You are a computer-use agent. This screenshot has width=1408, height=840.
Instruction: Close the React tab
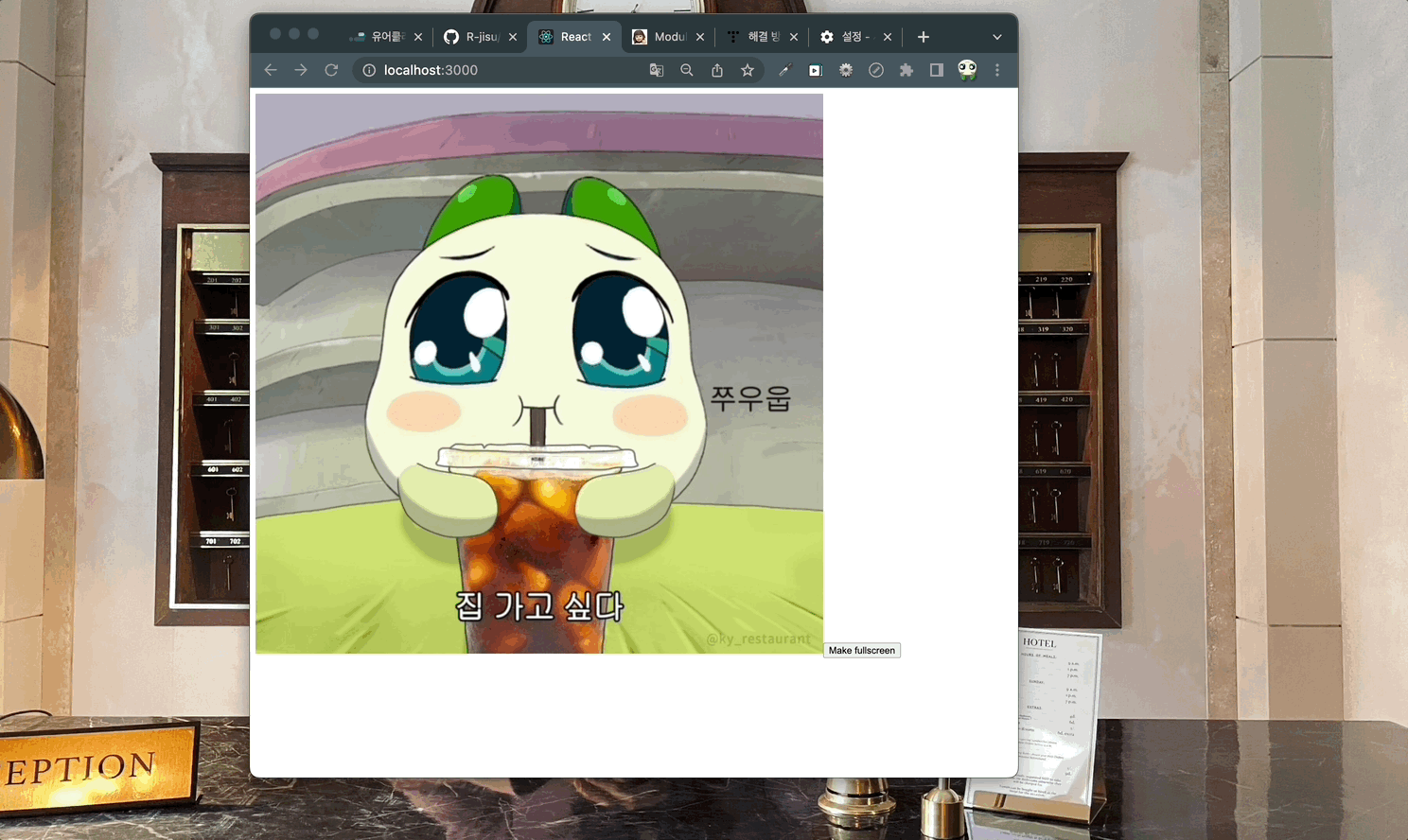click(x=607, y=37)
